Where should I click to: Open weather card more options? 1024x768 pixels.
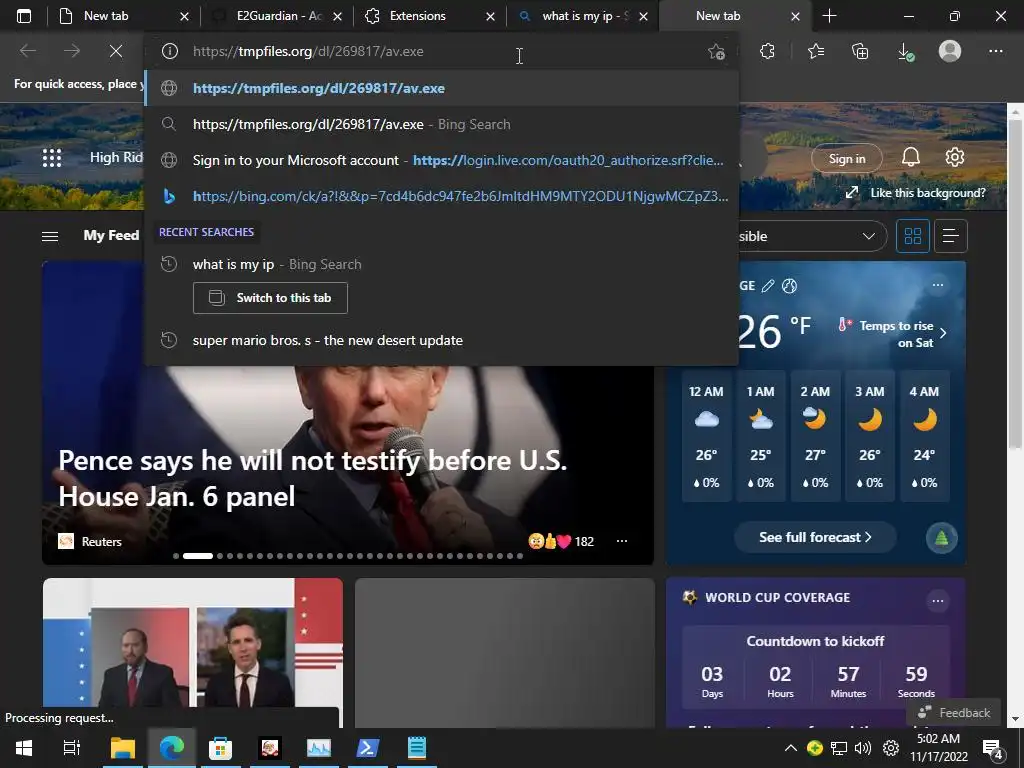coord(938,285)
